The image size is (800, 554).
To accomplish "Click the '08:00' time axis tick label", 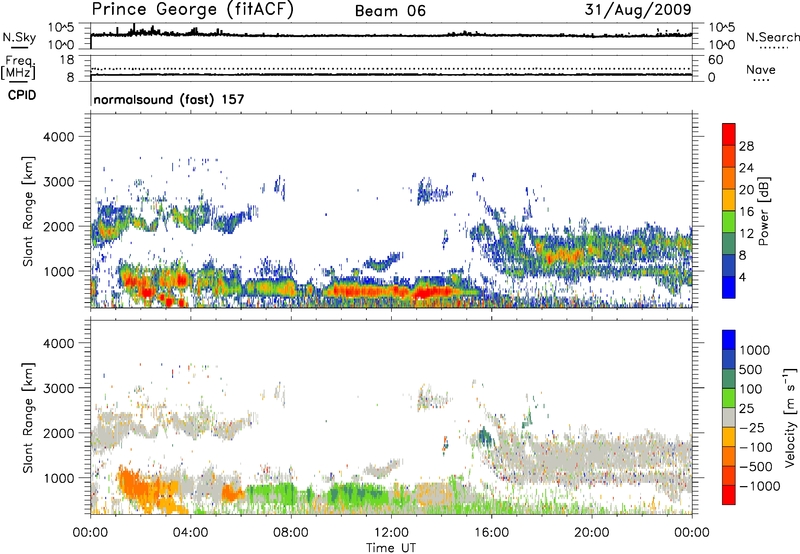I will click(x=290, y=533).
